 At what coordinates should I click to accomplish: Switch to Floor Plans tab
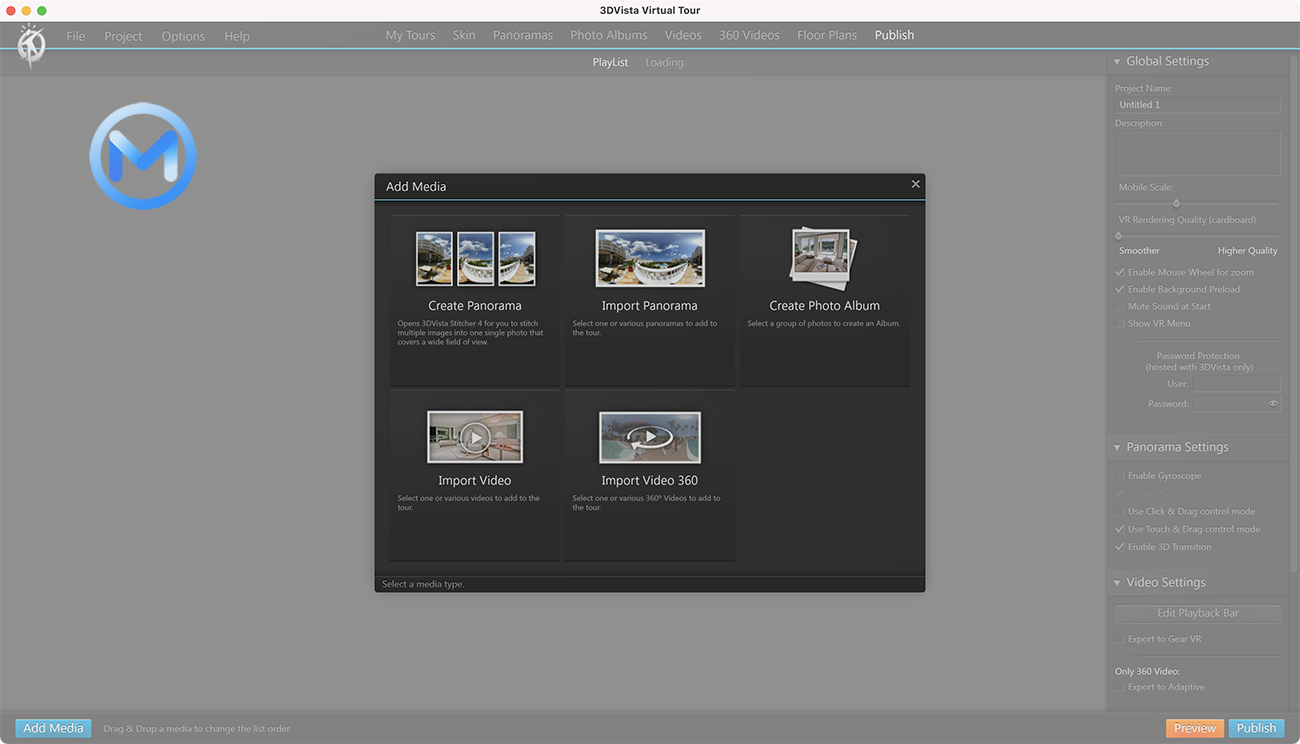[x=827, y=35]
